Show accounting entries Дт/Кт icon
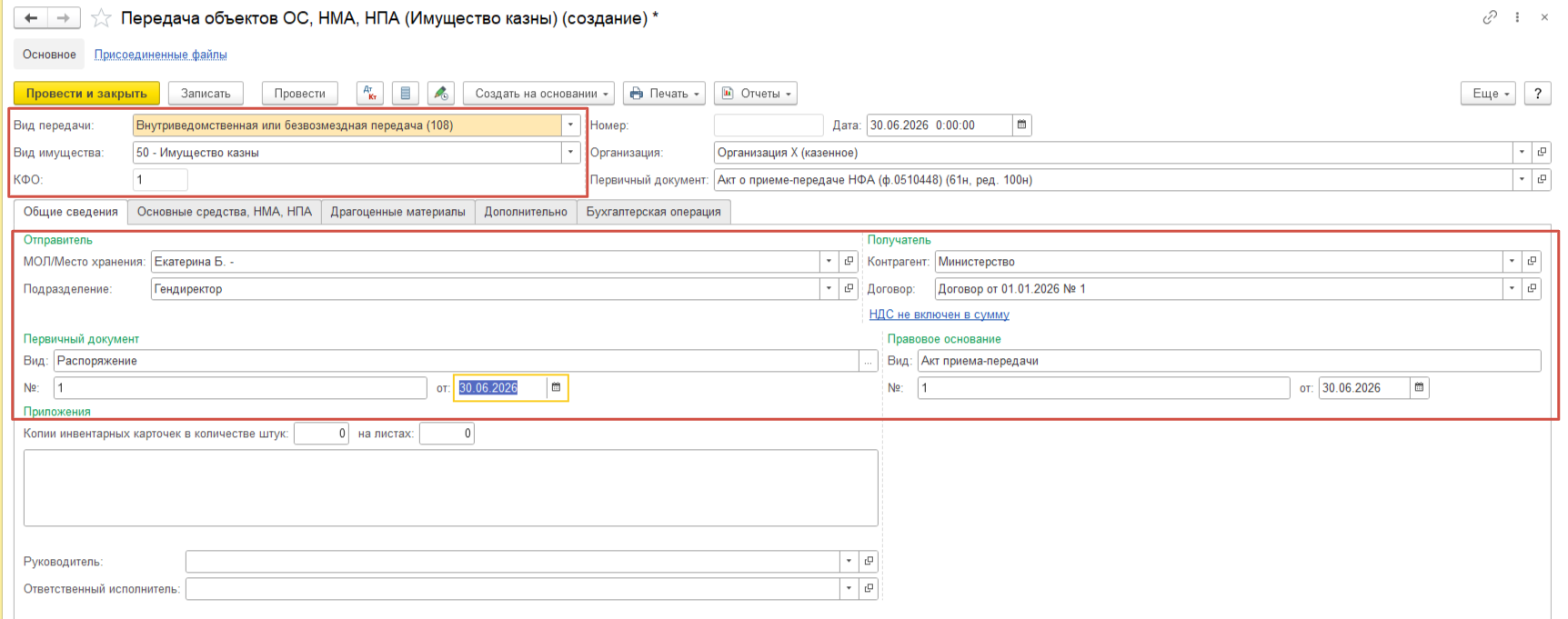 (370, 94)
